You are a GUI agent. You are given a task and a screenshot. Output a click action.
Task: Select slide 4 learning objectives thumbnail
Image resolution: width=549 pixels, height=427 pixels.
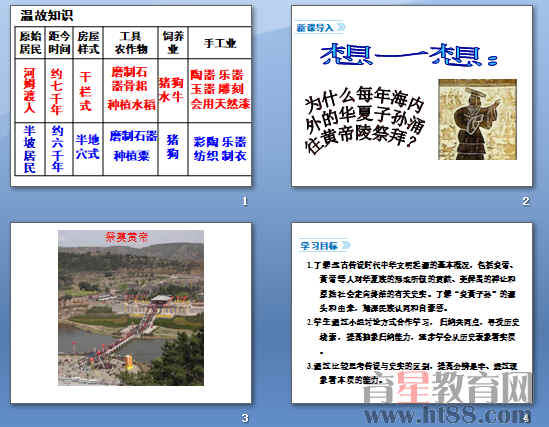412,313
